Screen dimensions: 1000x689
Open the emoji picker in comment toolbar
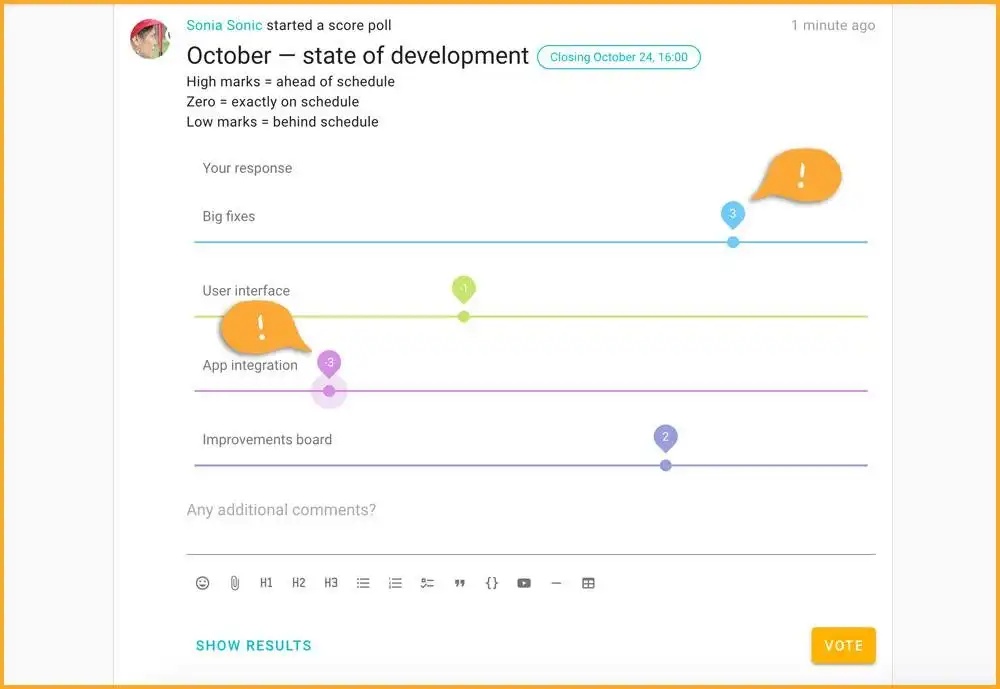click(203, 583)
